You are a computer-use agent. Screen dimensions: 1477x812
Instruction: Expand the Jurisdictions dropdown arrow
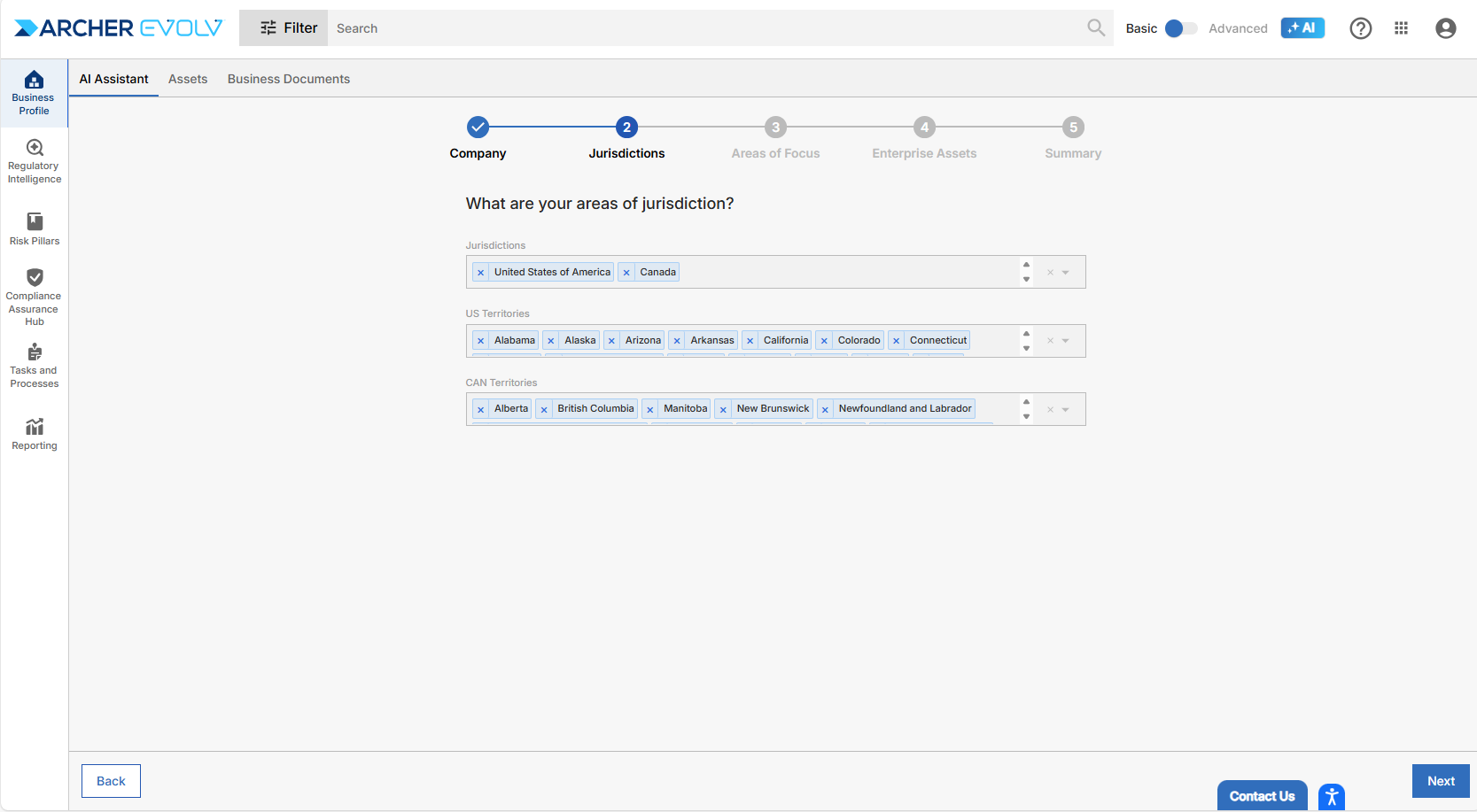coord(1066,273)
